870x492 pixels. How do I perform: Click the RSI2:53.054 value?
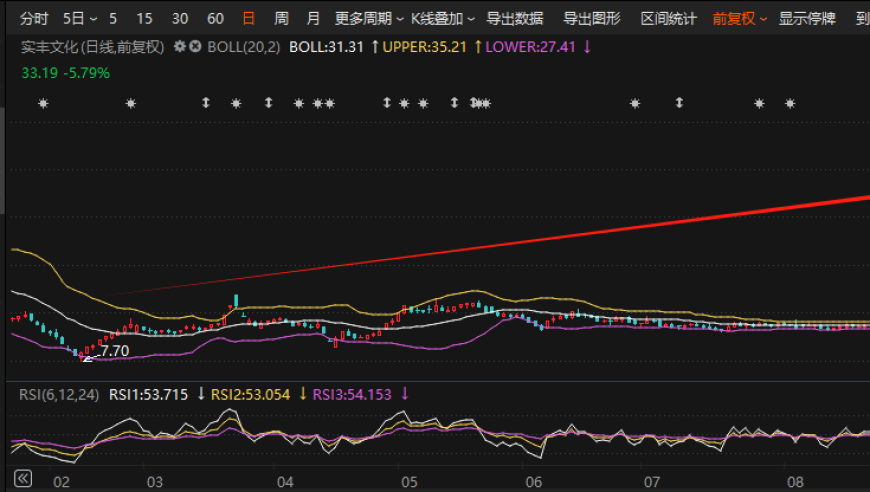[250, 394]
